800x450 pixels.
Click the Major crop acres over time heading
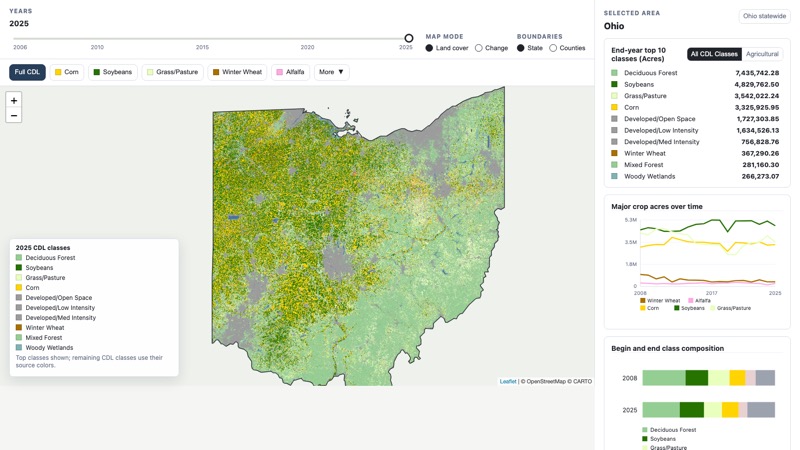(657, 207)
